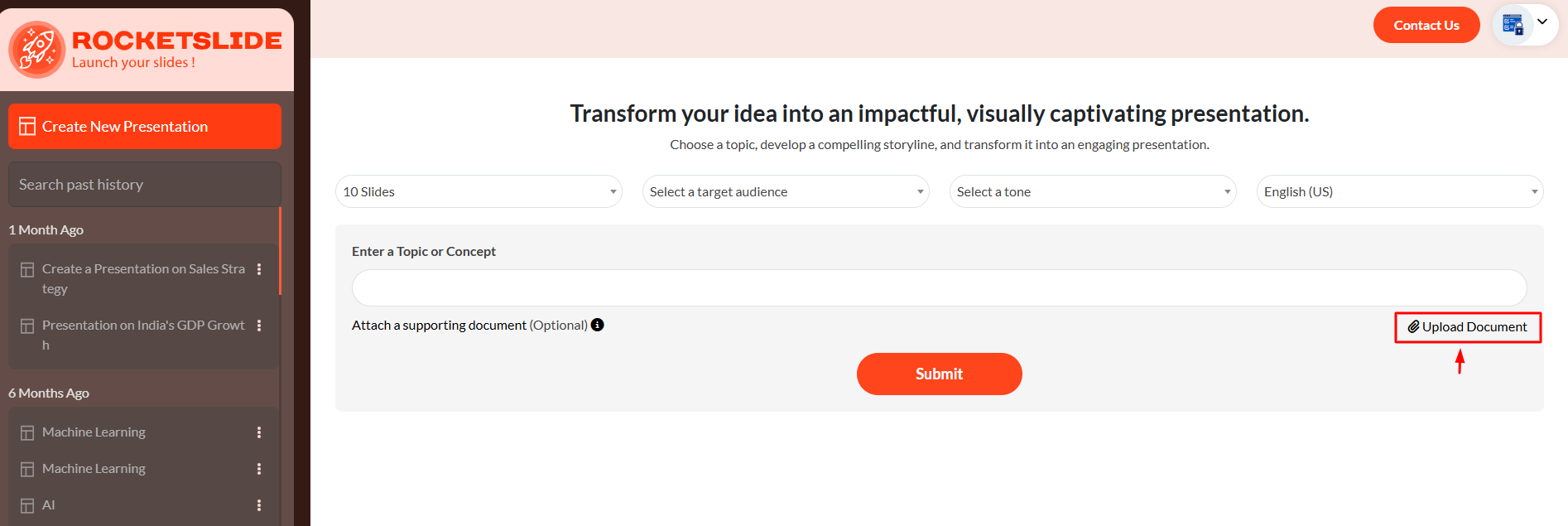Expand the 10 Slides dropdown
The image size is (1568, 526).
[x=479, y=191]
